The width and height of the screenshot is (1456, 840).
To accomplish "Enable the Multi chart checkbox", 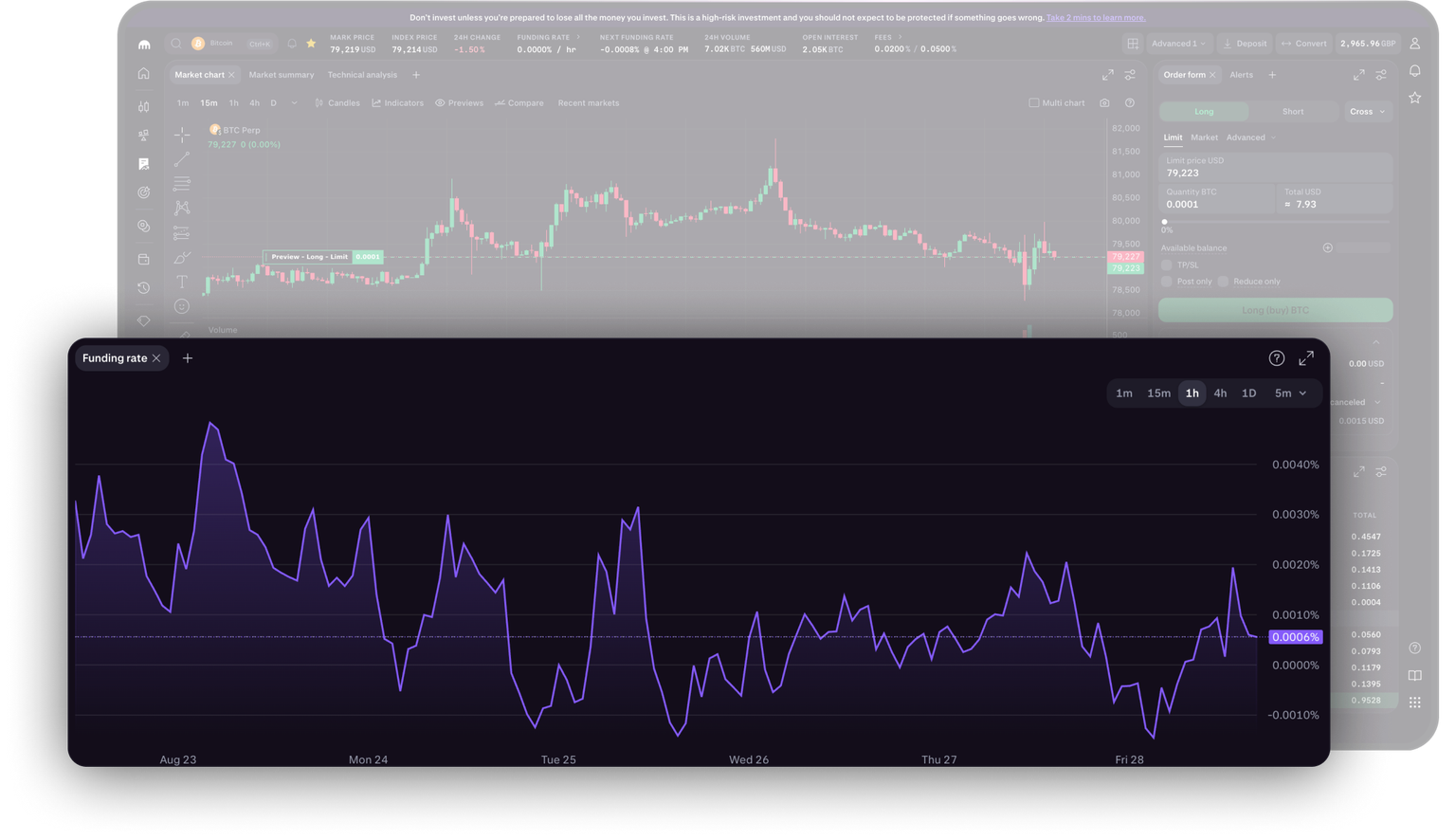I will 1034,102.
